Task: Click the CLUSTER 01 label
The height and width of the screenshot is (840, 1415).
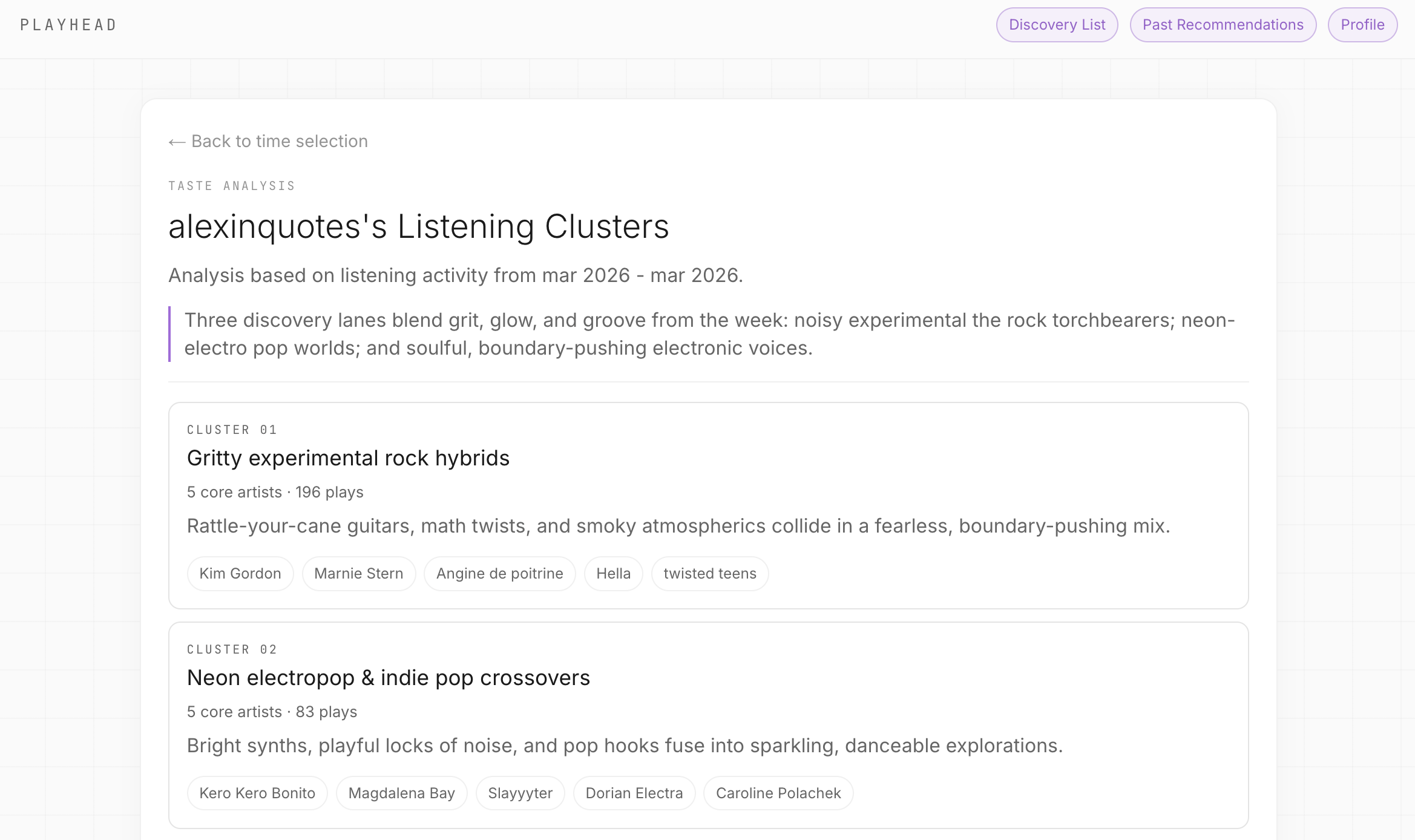Action: coord(231,429)
